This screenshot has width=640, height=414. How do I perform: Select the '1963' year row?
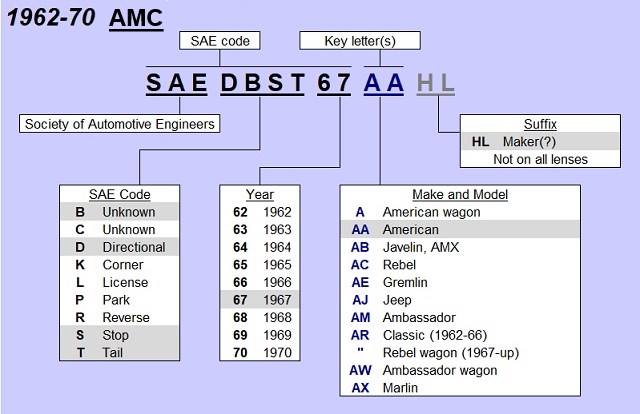click(x=260, y=229)
